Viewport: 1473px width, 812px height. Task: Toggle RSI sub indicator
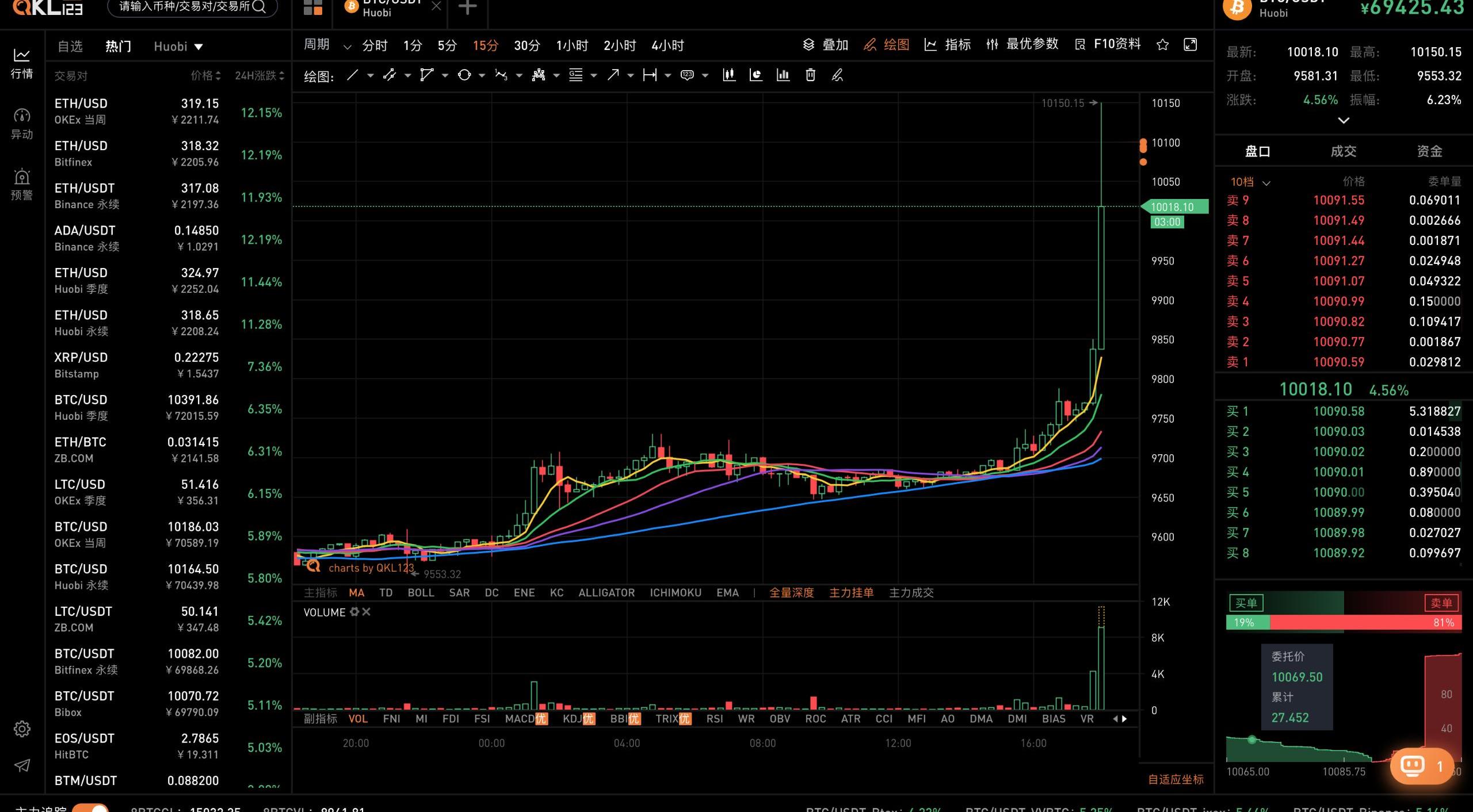[x=715, y=719]
